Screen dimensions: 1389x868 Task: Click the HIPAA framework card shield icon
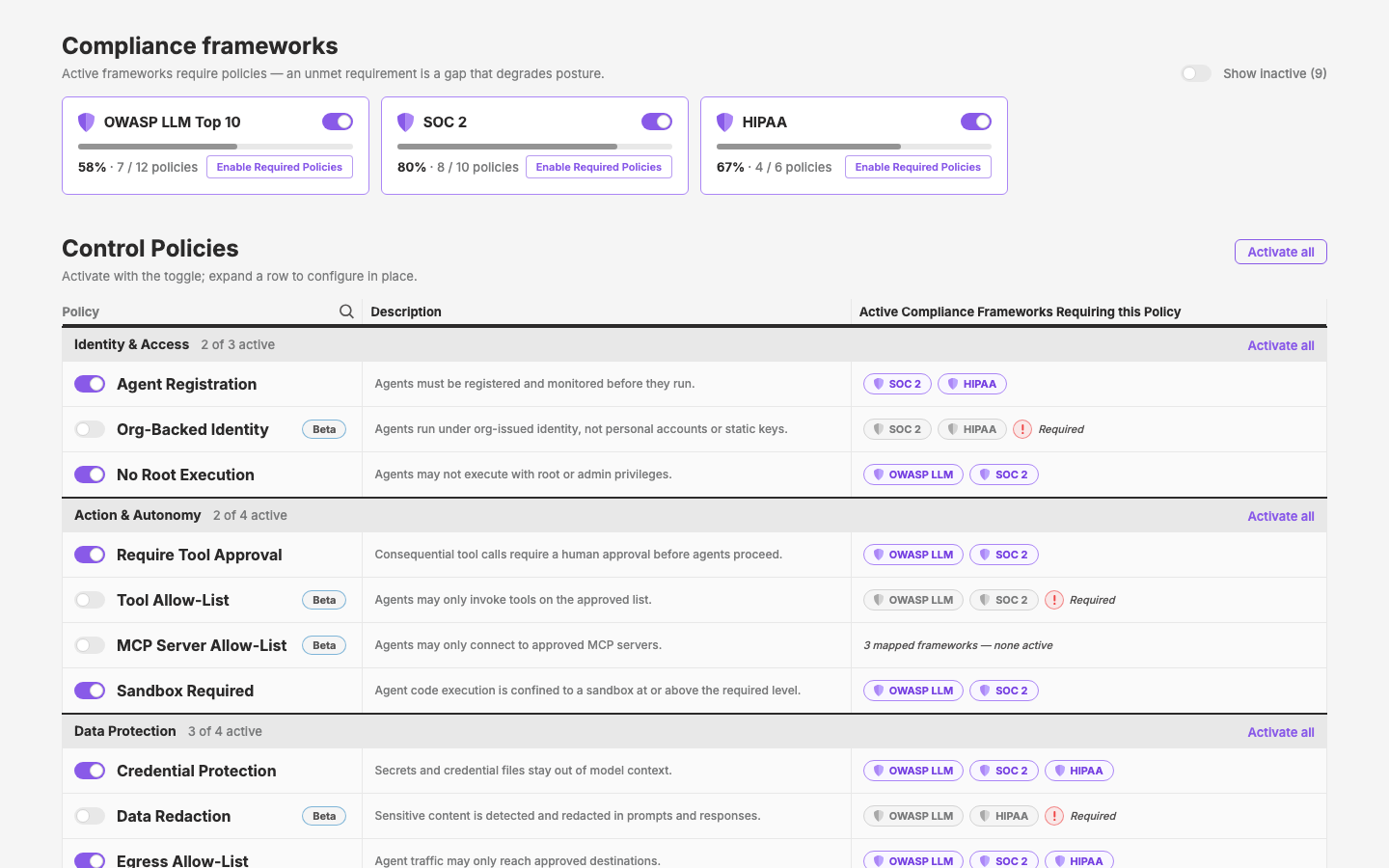pyautogui.click(x=724, y=122)
